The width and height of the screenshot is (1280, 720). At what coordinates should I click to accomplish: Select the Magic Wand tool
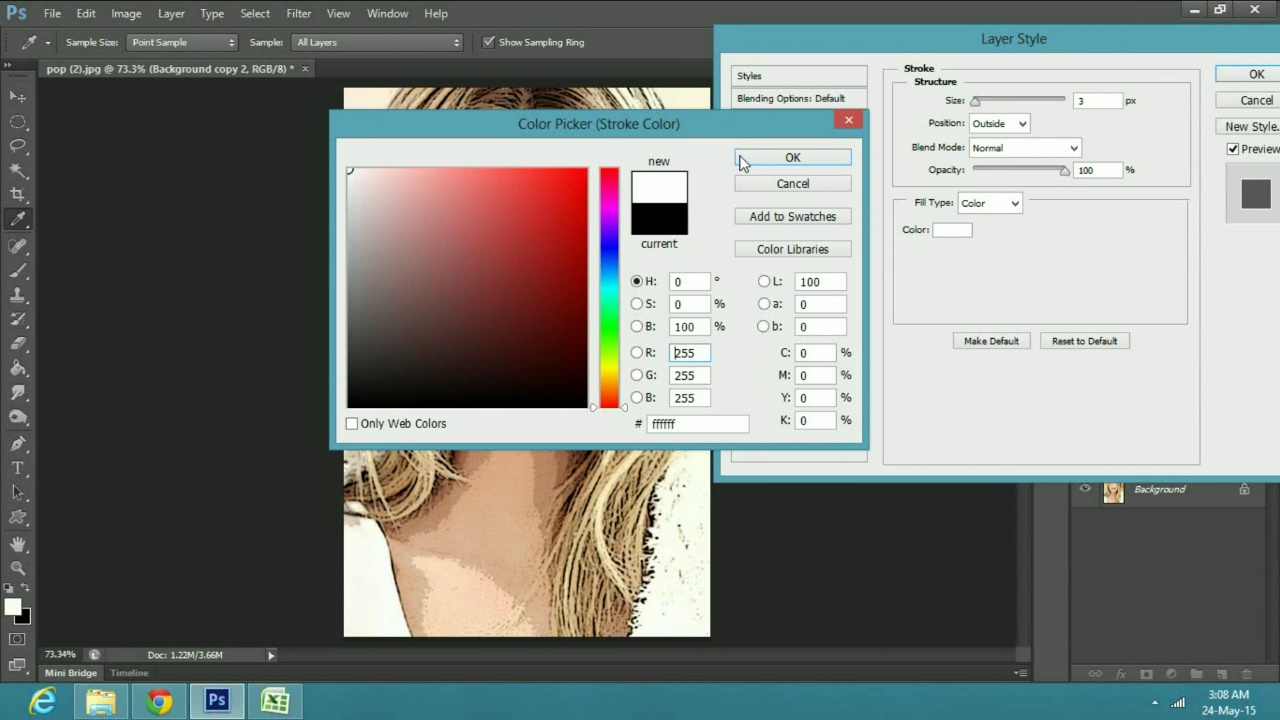18,171
